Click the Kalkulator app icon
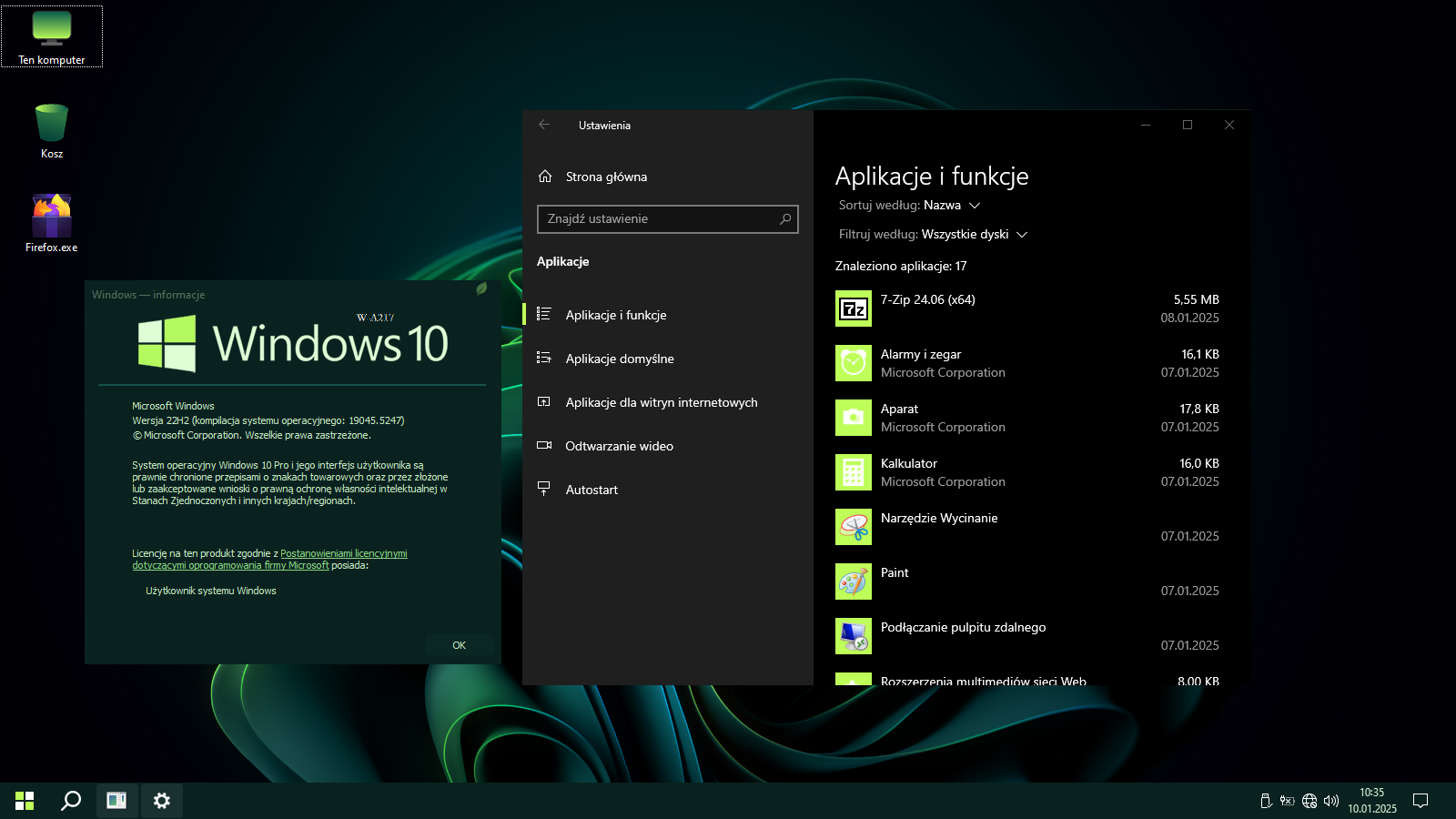1456x819 pixels. point(853,472)
